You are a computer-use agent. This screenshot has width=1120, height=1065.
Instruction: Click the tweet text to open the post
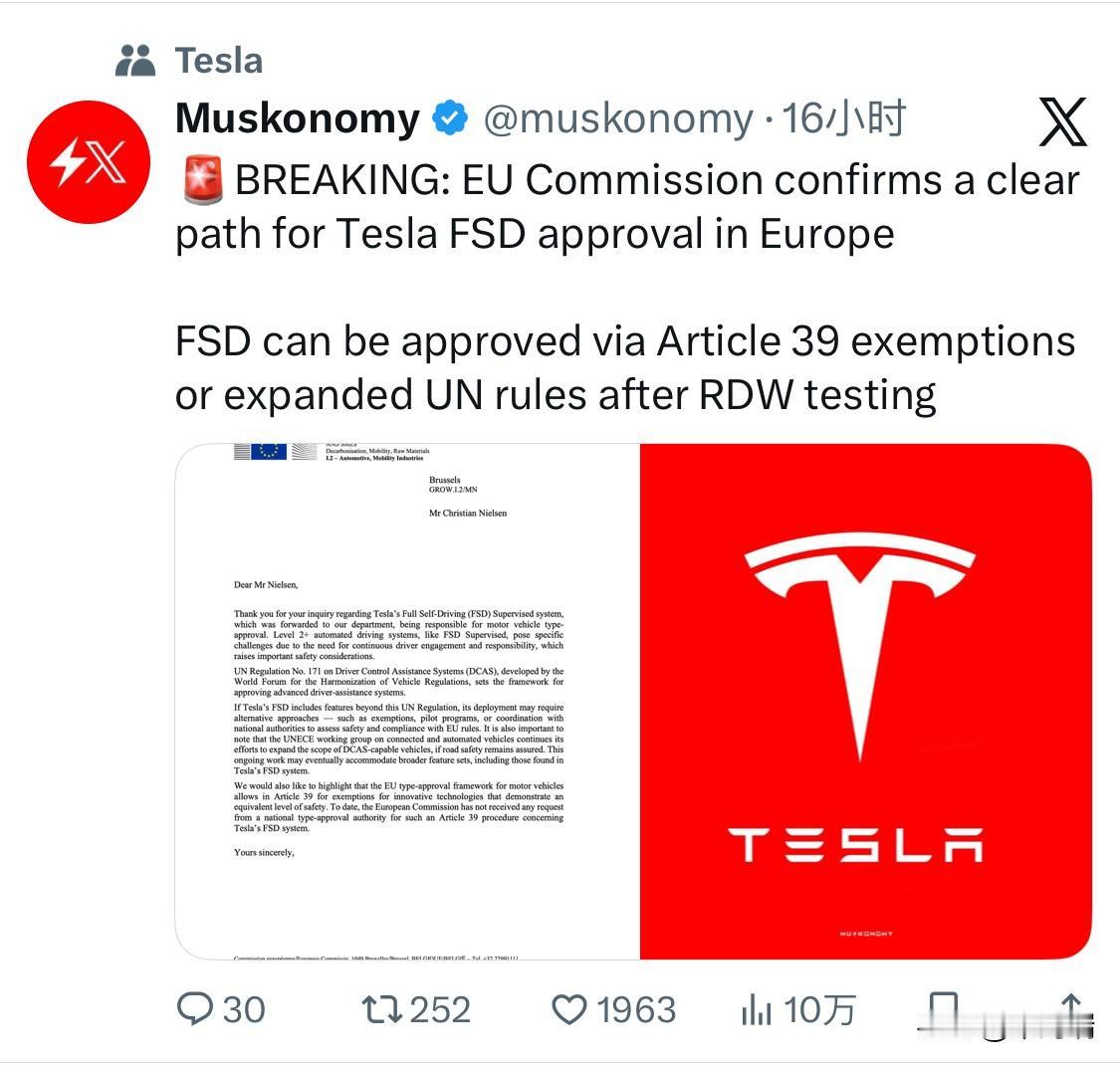click(597, 289)
